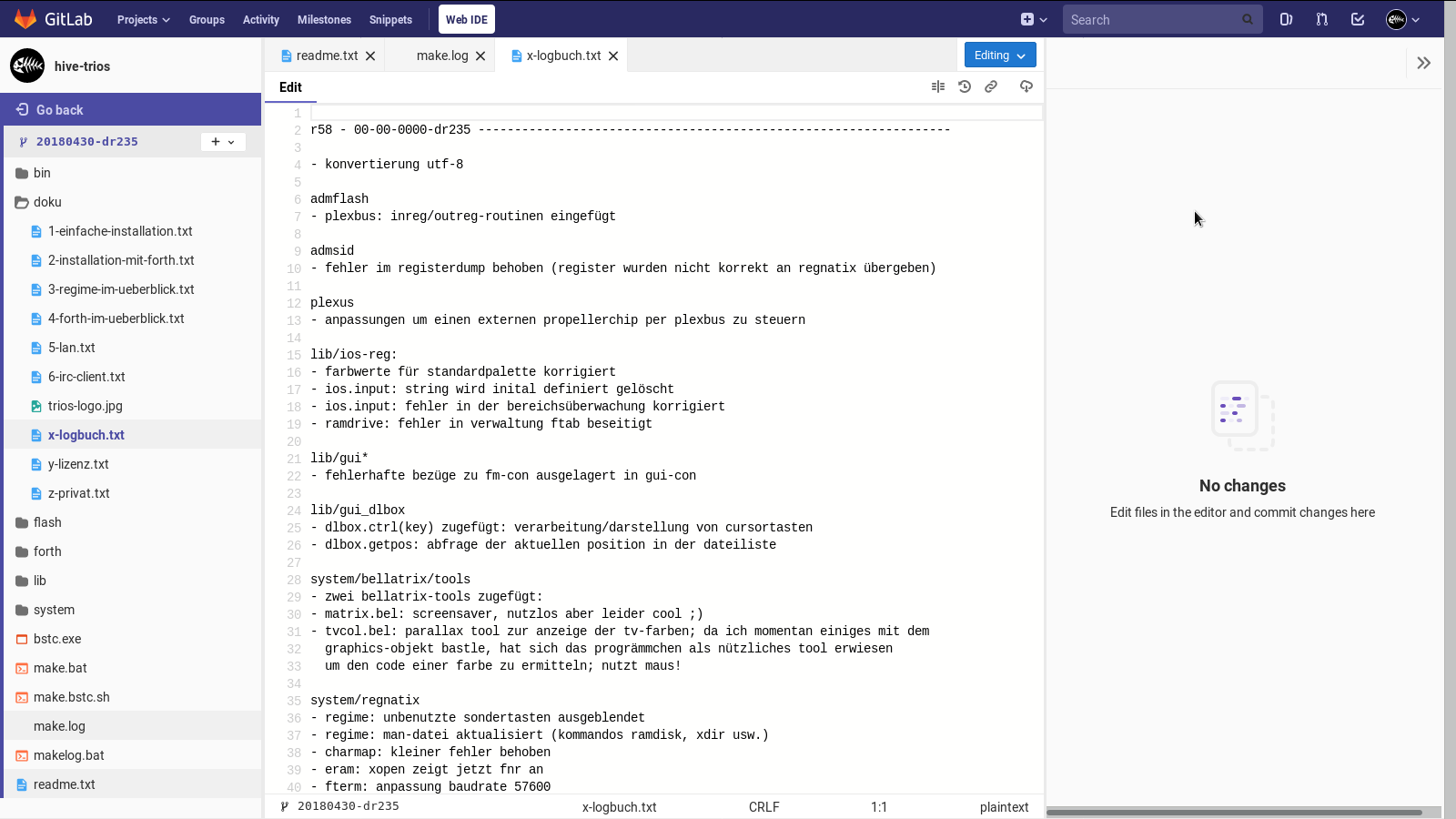Click the download file icon
The width and height of the screenshot is (1456, 819).
pos(1026,86)
